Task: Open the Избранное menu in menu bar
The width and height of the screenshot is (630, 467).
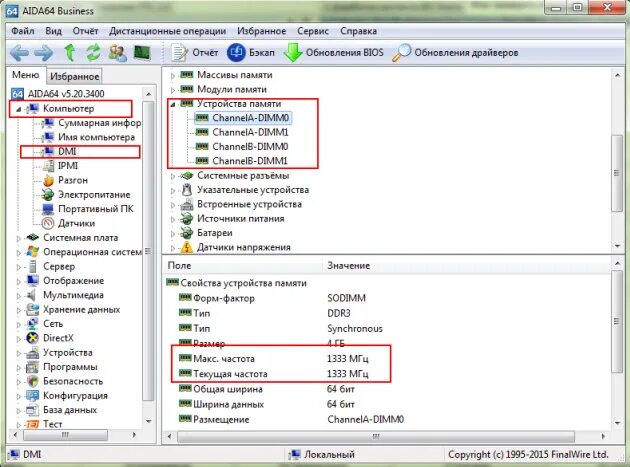Action: click(262, 31)
